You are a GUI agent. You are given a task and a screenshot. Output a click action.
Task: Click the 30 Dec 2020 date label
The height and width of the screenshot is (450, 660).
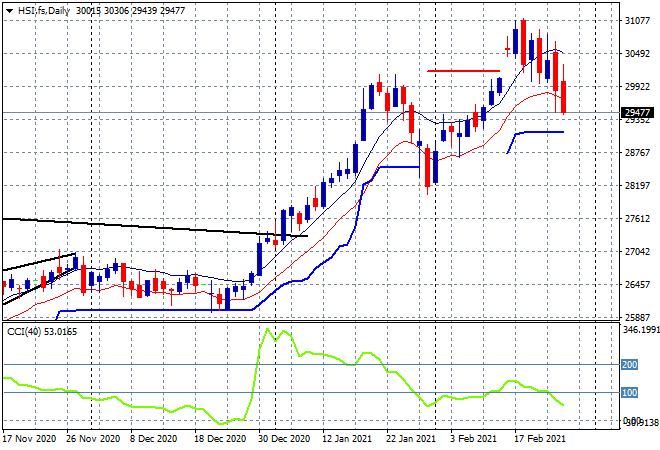[284, 439]
